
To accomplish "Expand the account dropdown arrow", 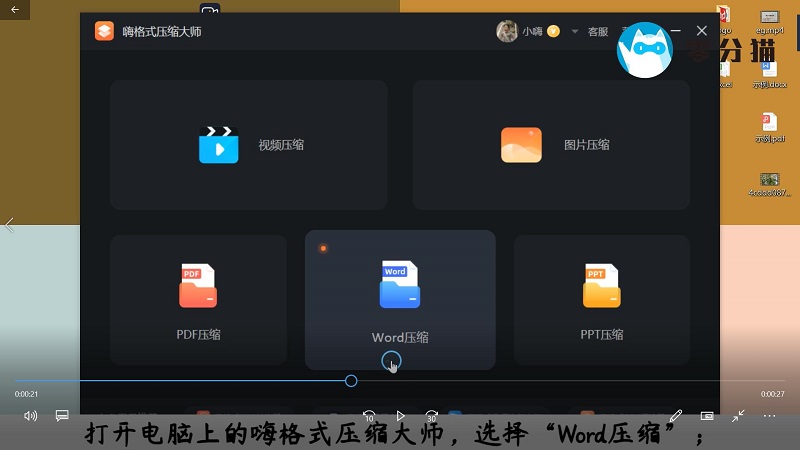I will pos(575,32).
